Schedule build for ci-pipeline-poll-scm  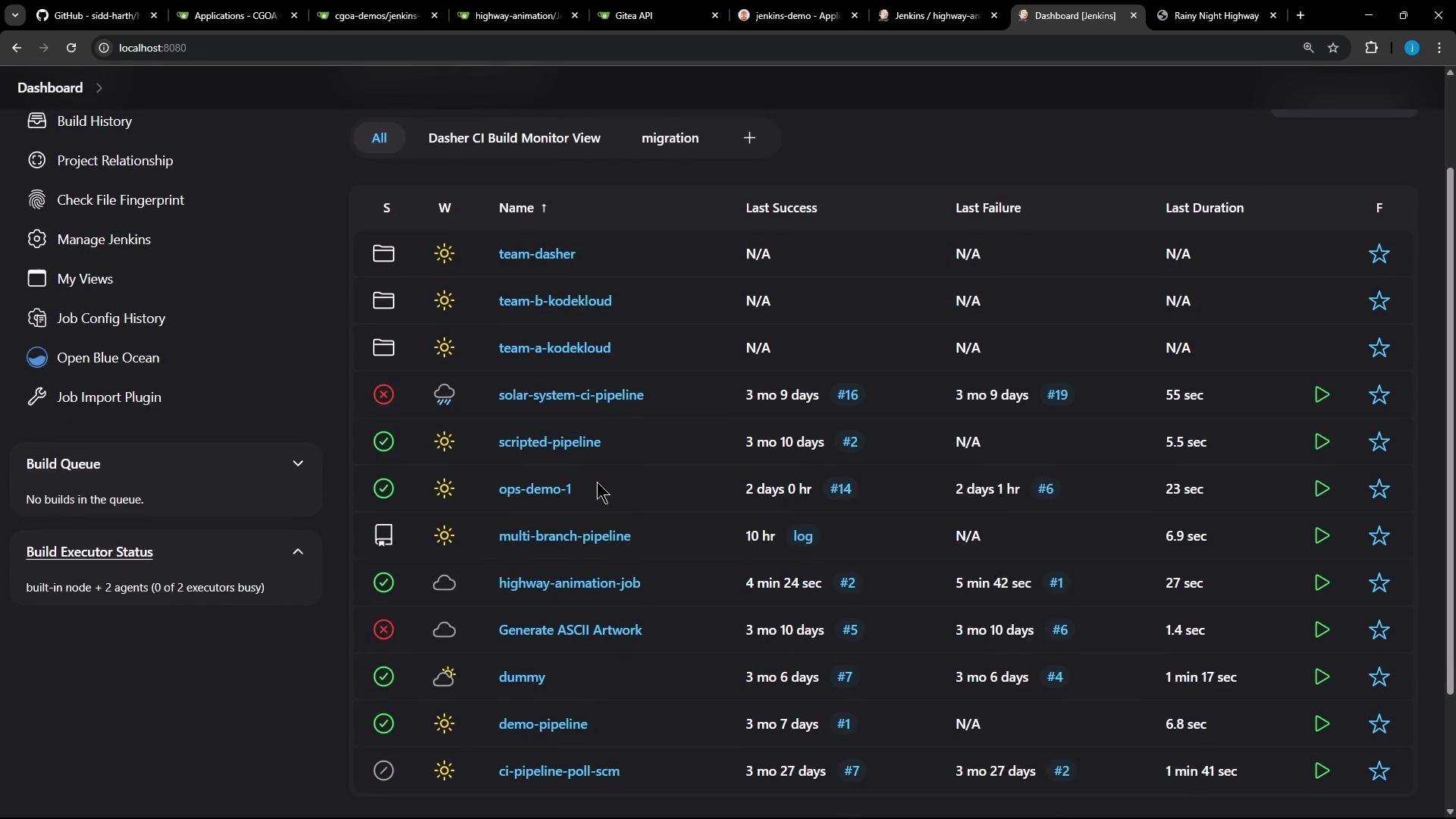pos(1322,771)
